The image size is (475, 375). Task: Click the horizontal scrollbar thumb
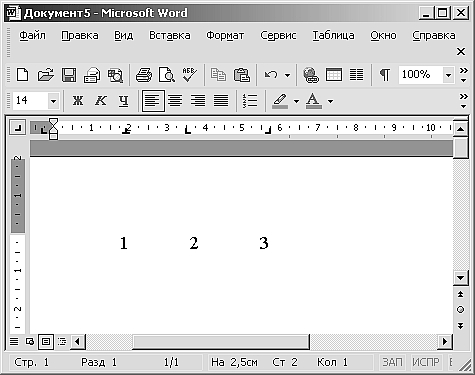221,342
